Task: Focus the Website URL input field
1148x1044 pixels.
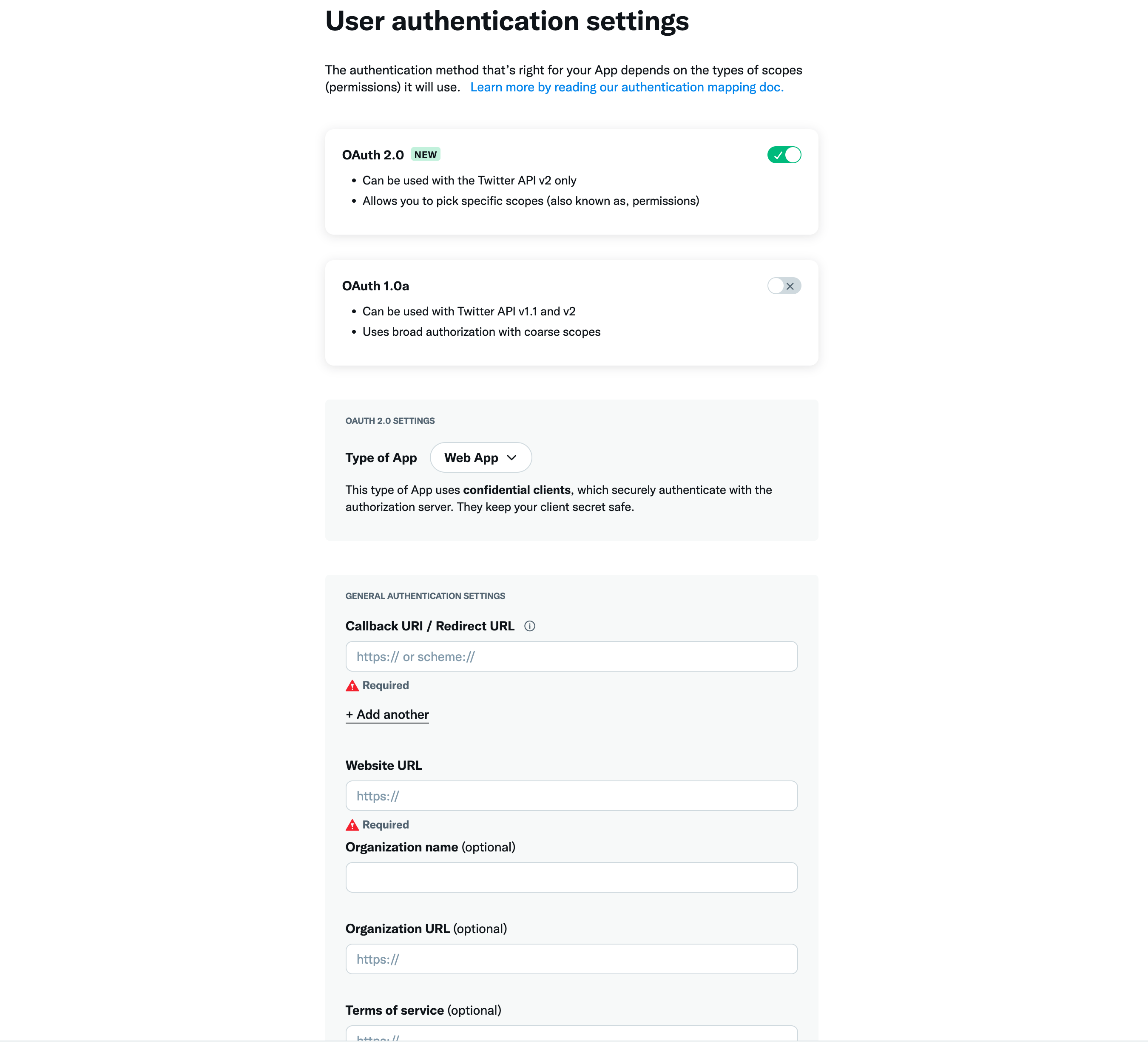Action: 571,796
